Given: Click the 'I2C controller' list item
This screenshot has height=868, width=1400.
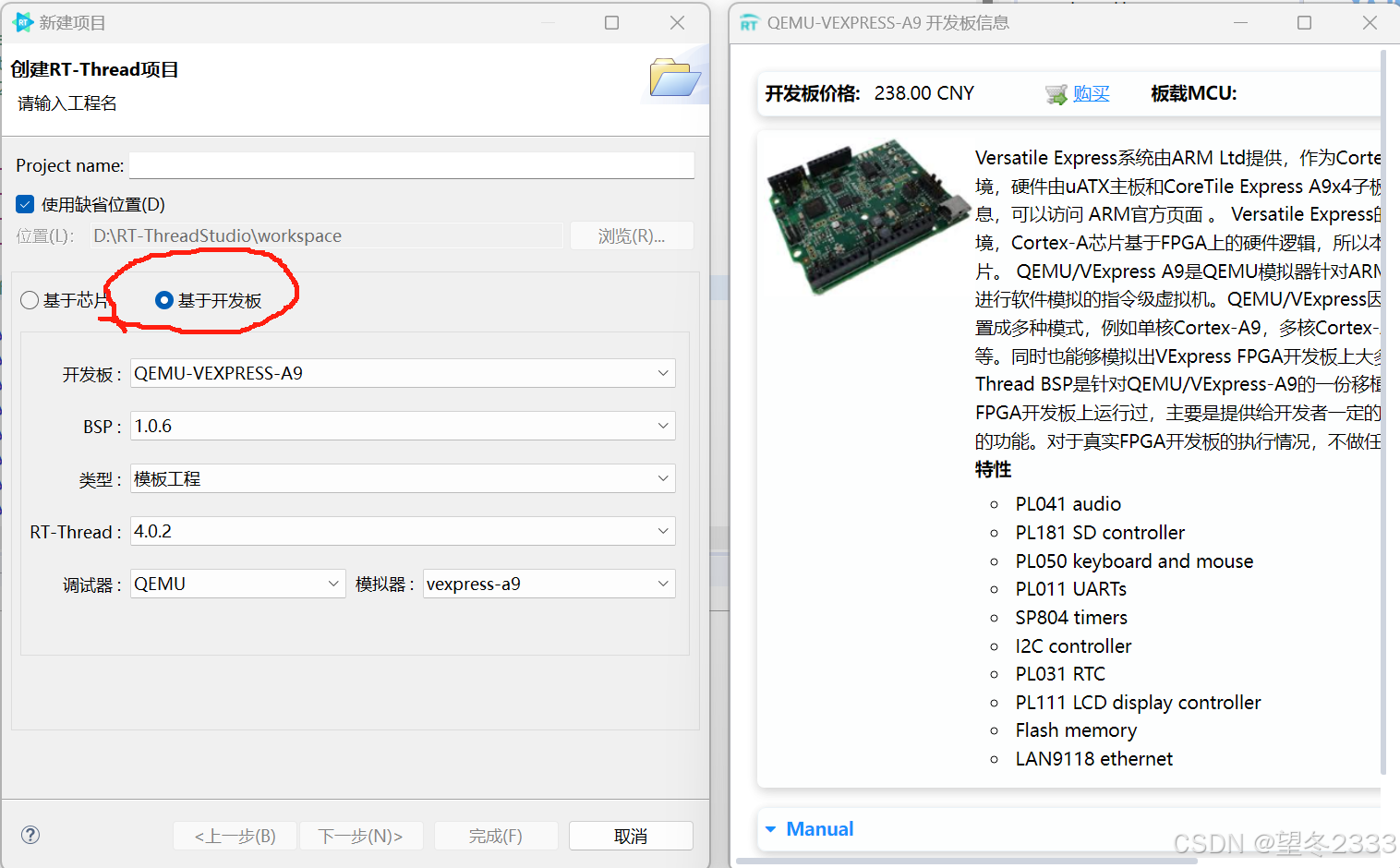Looking at the screenshot, I should pos(1073,646).
